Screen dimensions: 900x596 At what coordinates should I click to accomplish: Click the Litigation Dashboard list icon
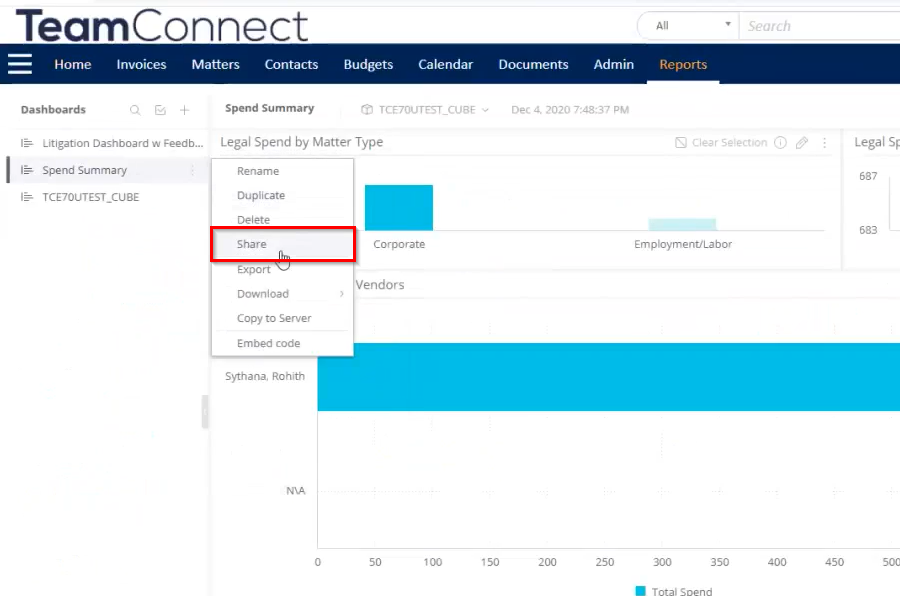click(x=26, y=143)
